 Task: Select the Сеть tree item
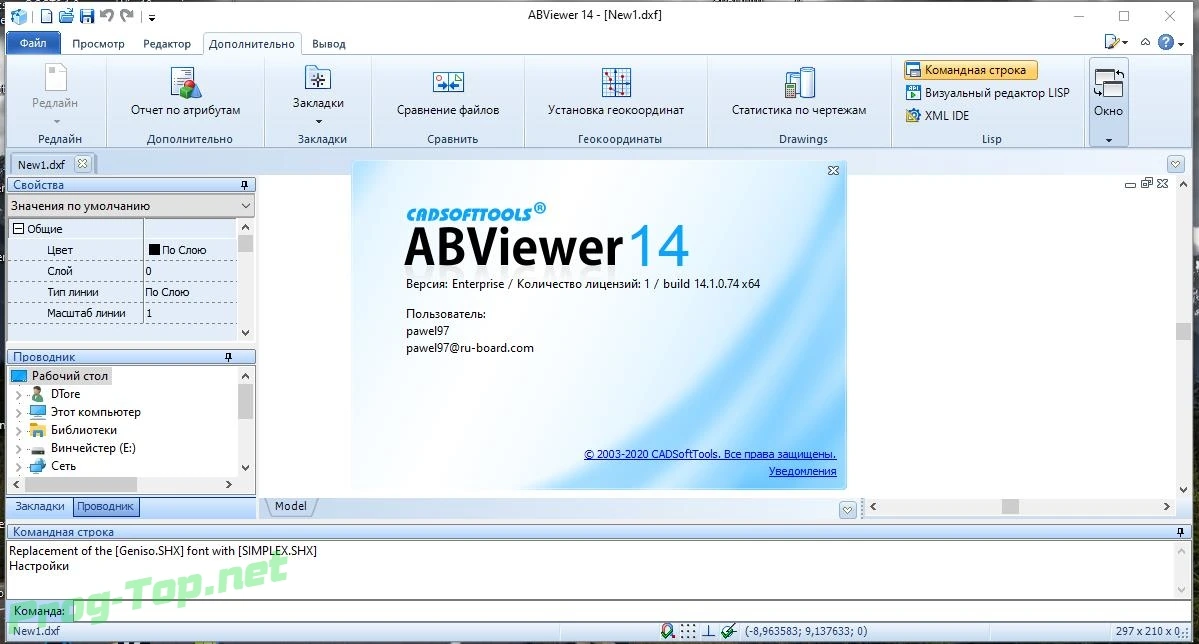[63, 466]
